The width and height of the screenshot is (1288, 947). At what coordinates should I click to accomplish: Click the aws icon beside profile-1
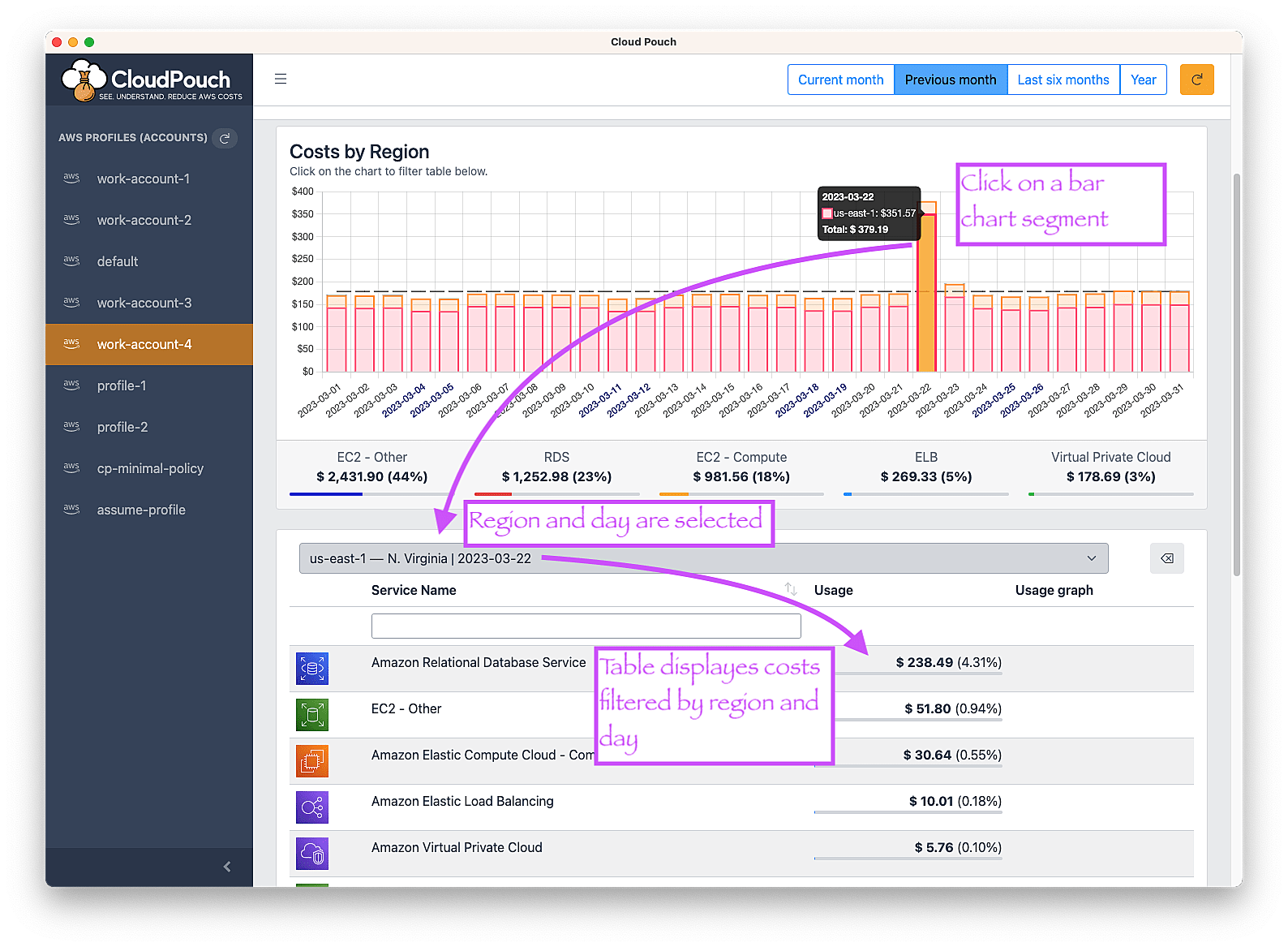point(71,385)
